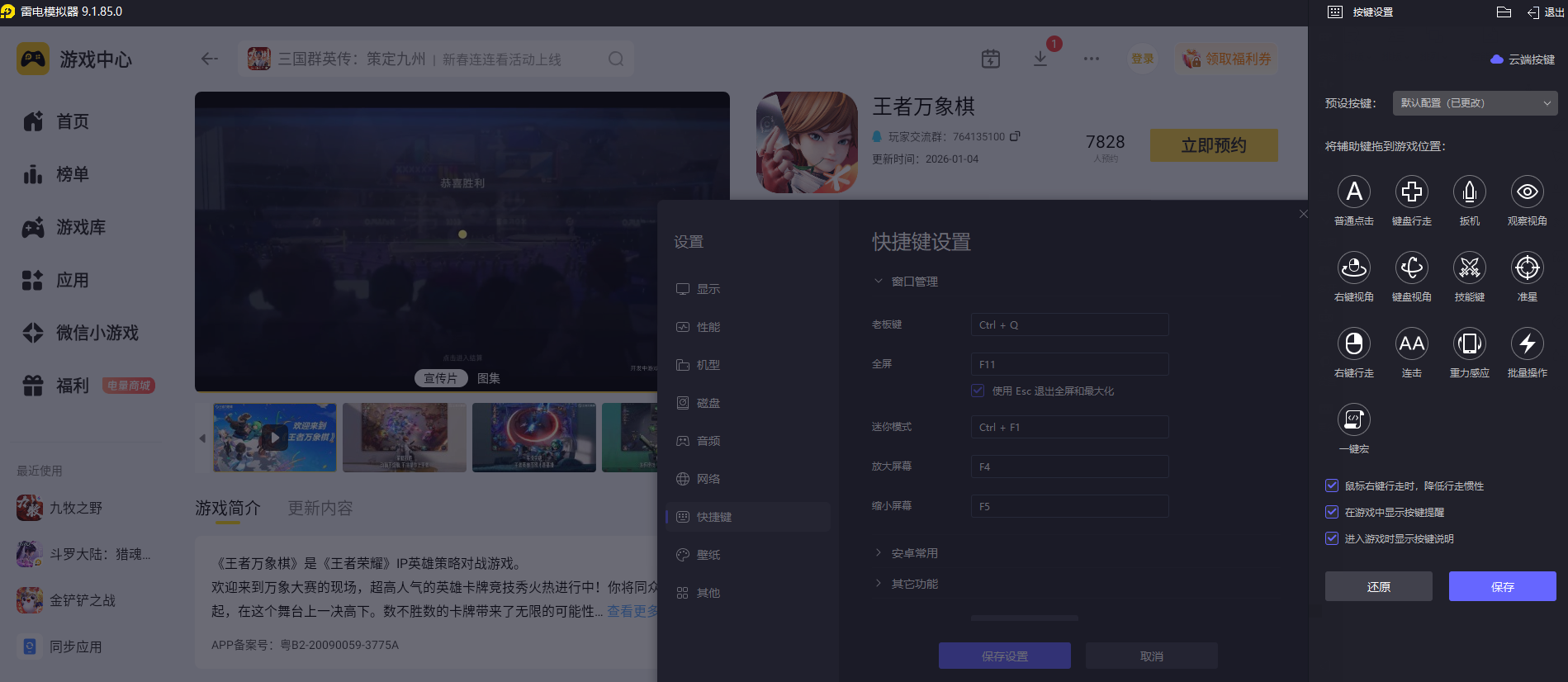This screenshot has height=682, width=1568.
Task: Toggle 进入游戏时显示按键说明 checkbox
Action: 1332,538
